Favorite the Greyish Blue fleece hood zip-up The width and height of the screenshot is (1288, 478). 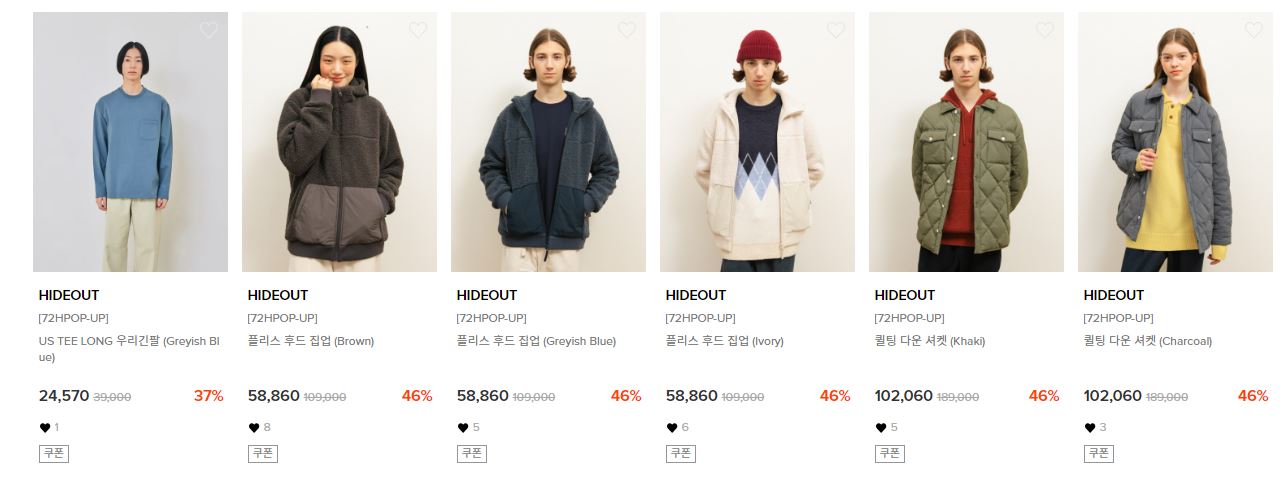(x=627, y=30)
